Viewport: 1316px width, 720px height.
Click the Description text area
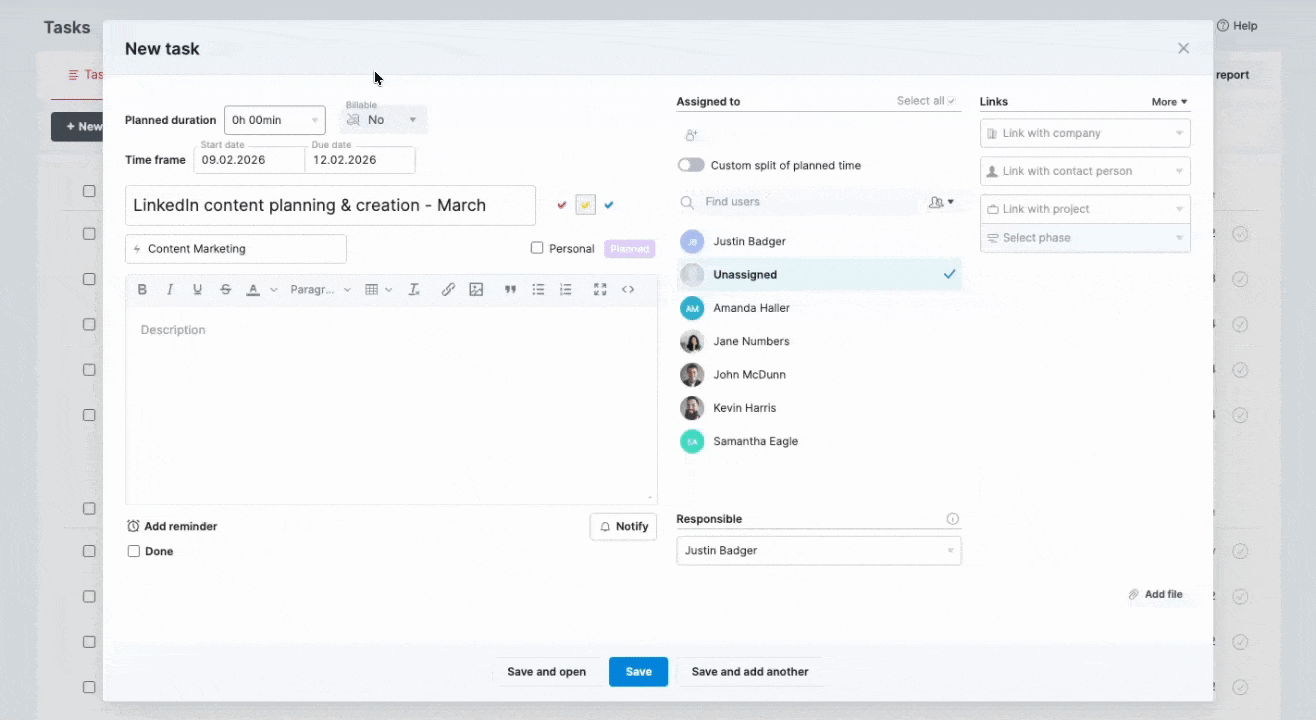[391, 406]
